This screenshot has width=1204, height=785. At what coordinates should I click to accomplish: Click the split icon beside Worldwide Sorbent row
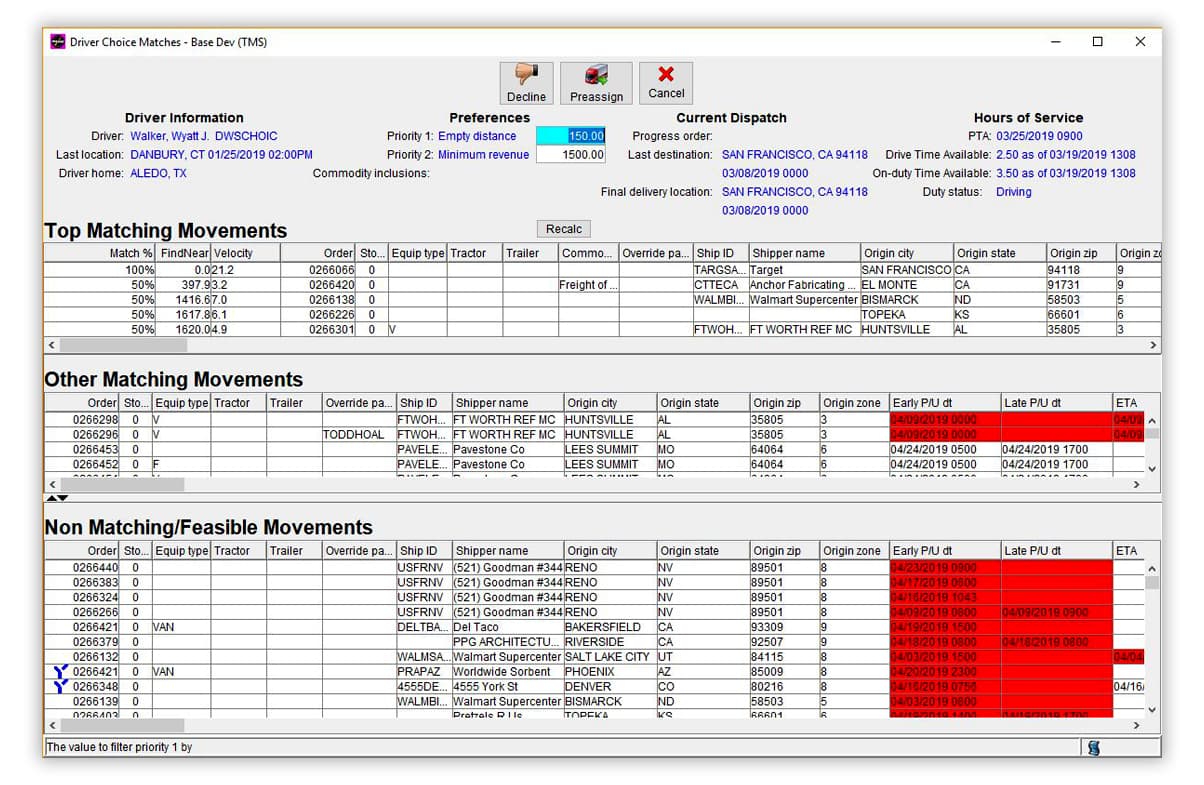[x=60, y=672]
